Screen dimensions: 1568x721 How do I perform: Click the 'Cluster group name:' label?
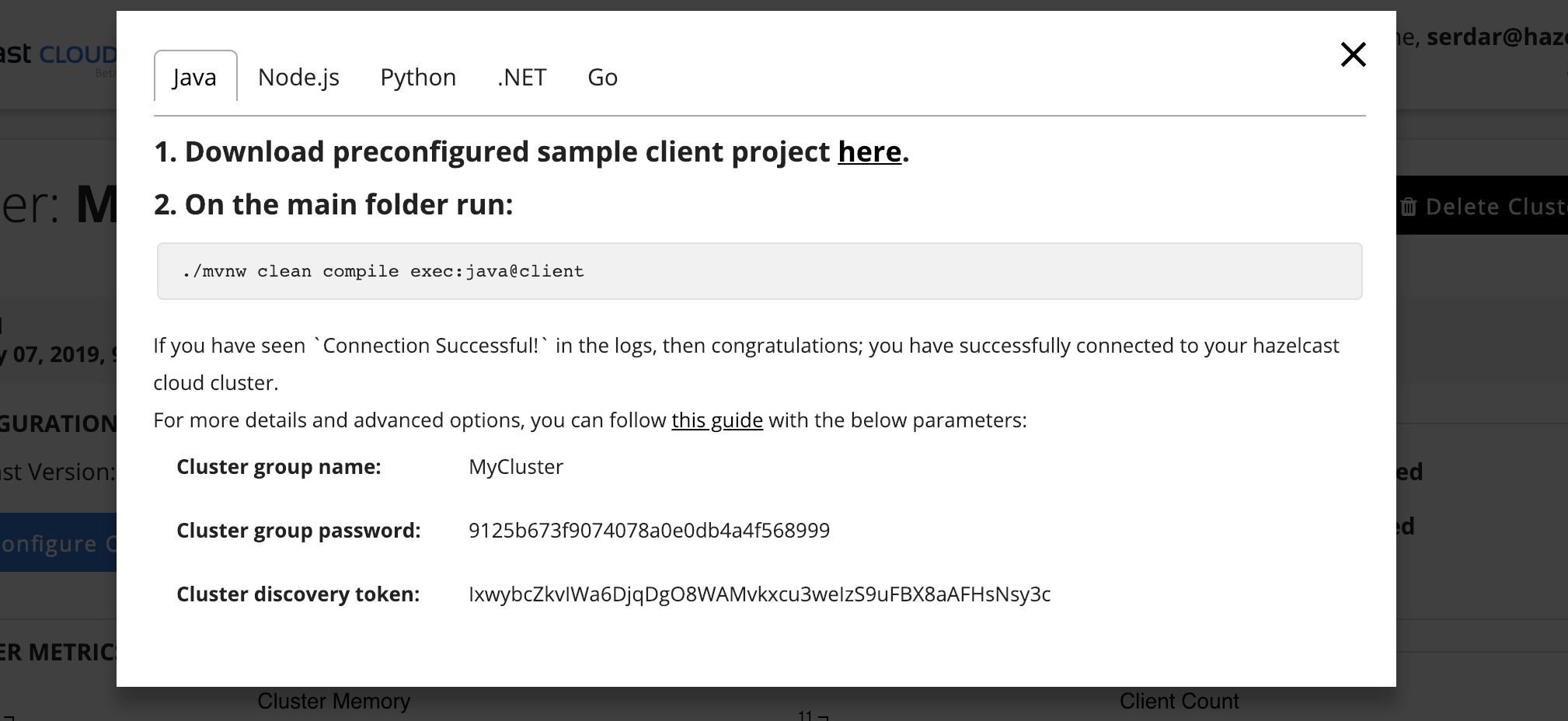tap(278, 467)
